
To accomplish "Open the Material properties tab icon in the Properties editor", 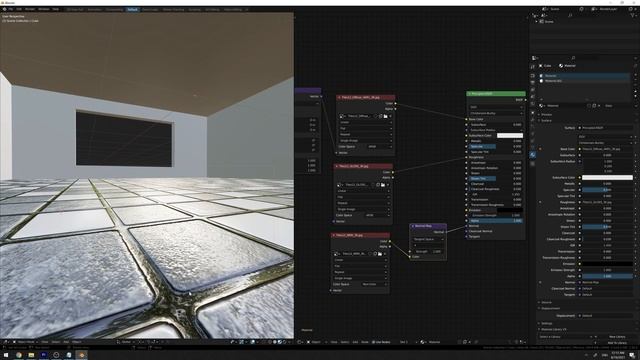I will point(533,155).
